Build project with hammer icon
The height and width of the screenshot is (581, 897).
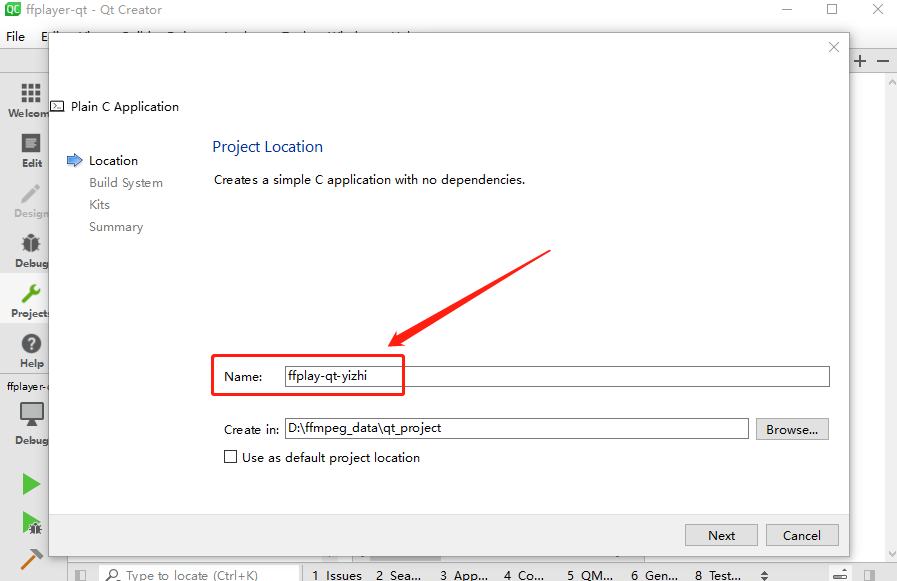pos(31,559)
